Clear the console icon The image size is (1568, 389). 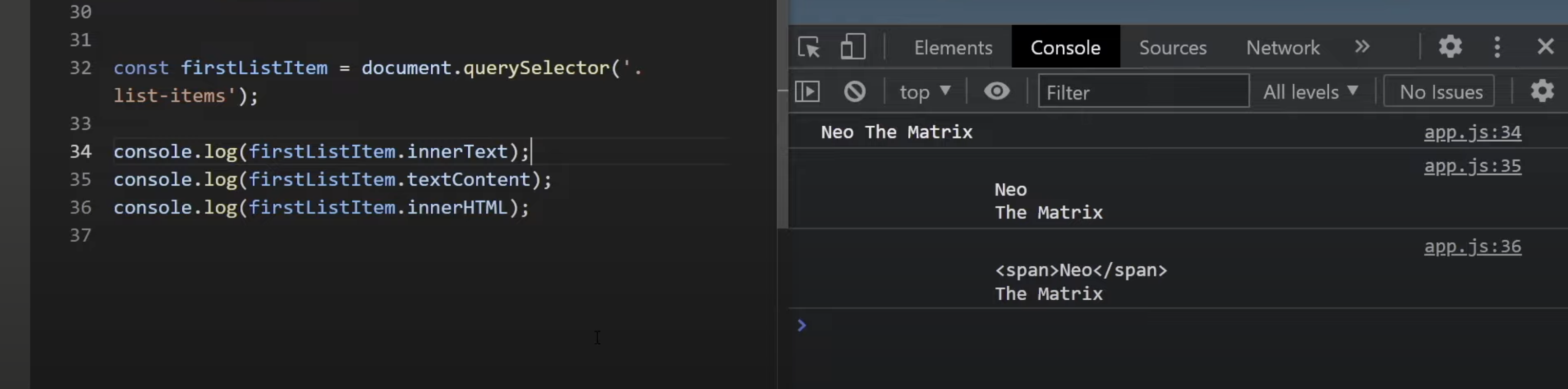tap(854, 92)
